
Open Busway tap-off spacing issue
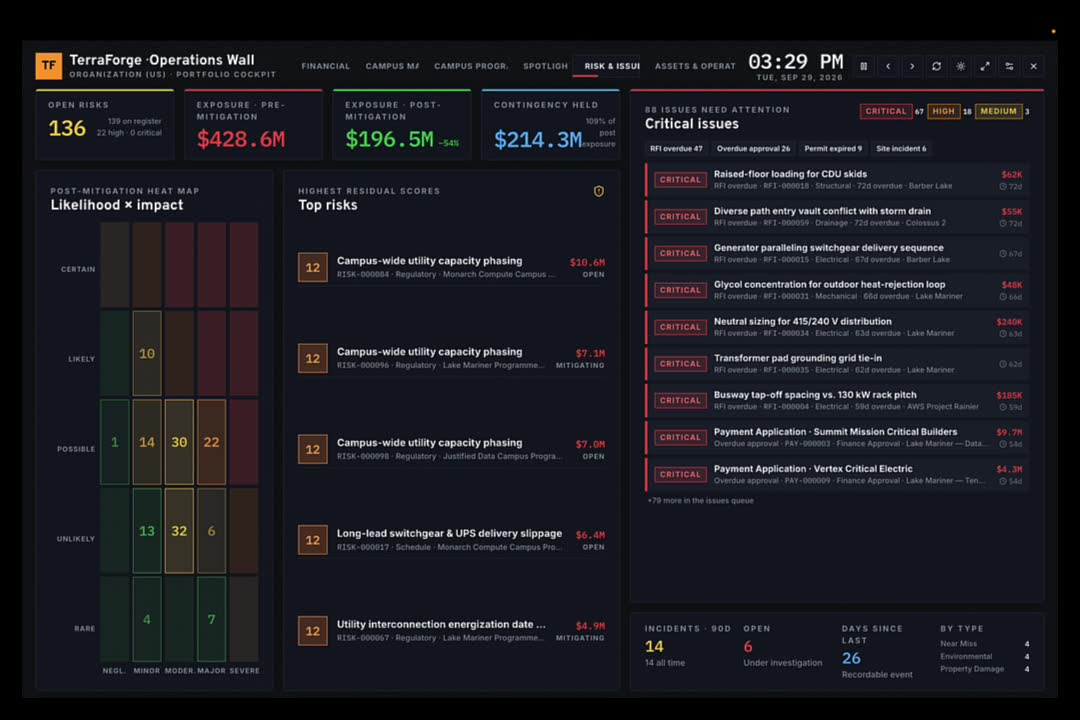click(x=837, y=400)
